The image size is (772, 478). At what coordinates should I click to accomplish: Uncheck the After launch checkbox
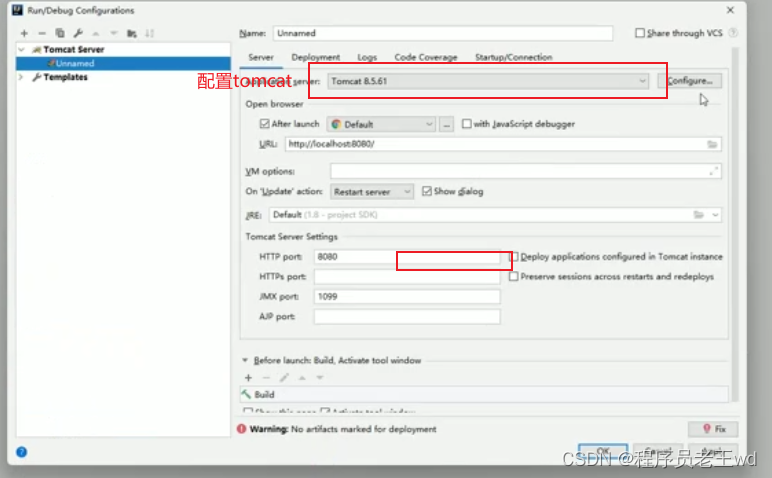click(264, 124)
